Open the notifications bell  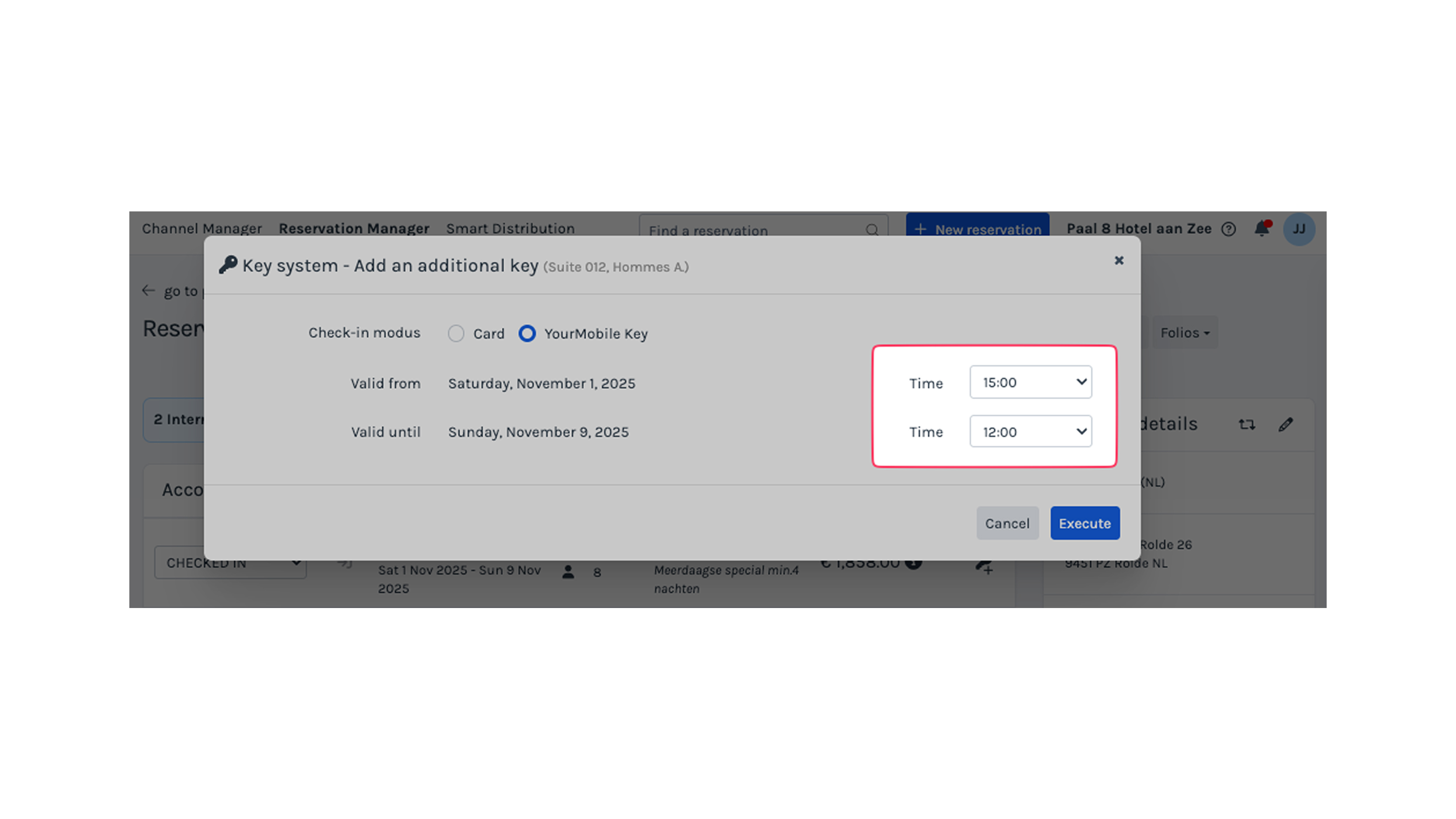pyautogui.click(x=1262, y=229)
